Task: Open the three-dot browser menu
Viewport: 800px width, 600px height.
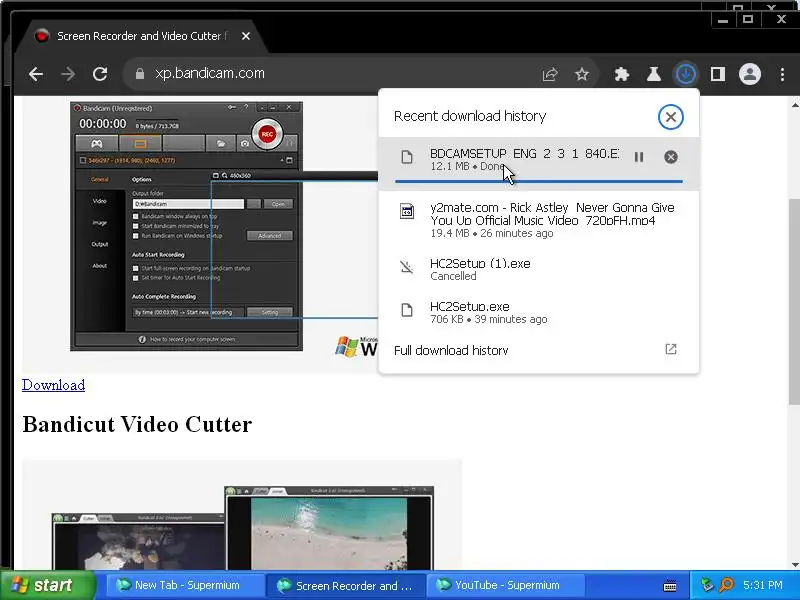Action: [782, 74]
